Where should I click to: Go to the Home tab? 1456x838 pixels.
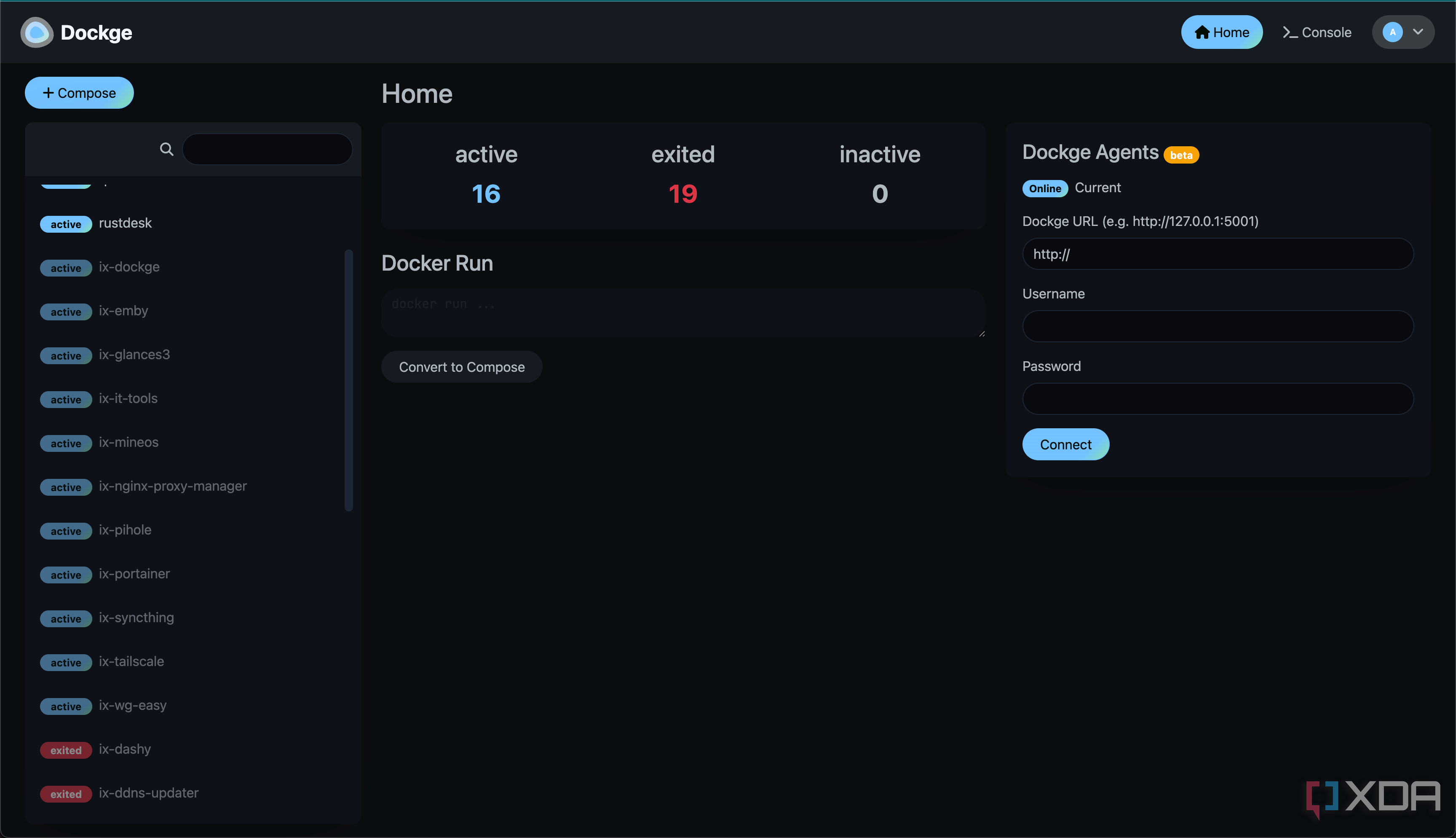point(1221,32)
